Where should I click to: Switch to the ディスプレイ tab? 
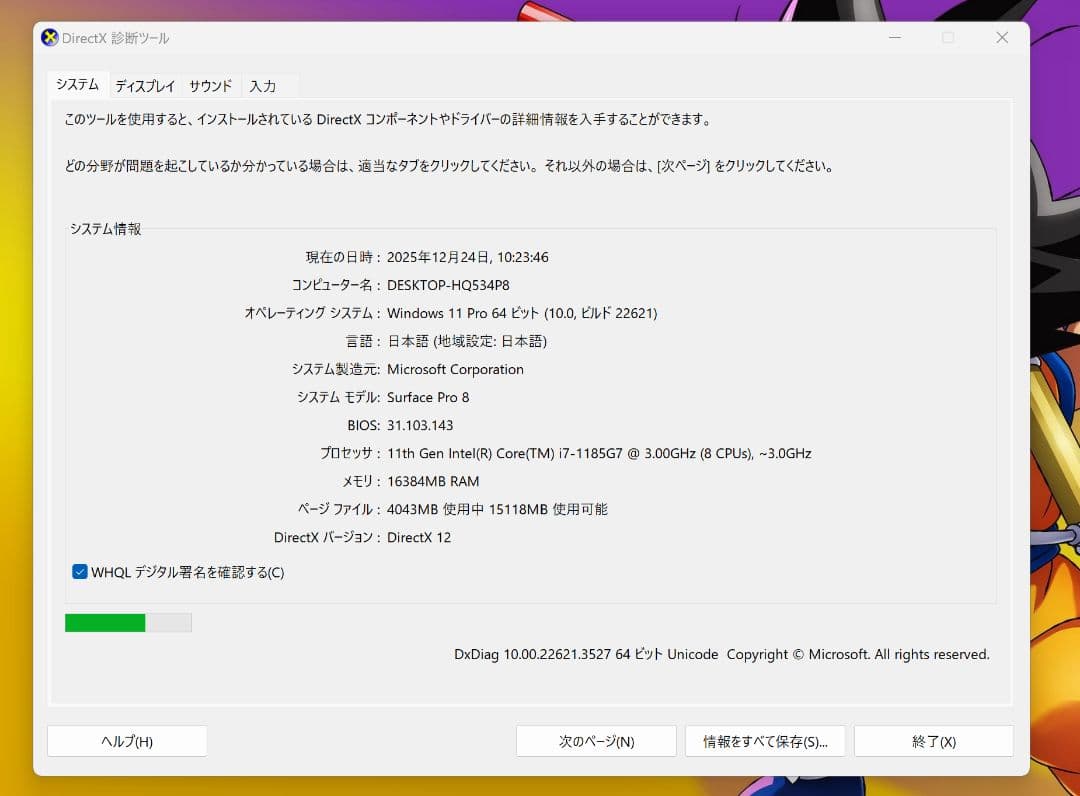[144, 85]
